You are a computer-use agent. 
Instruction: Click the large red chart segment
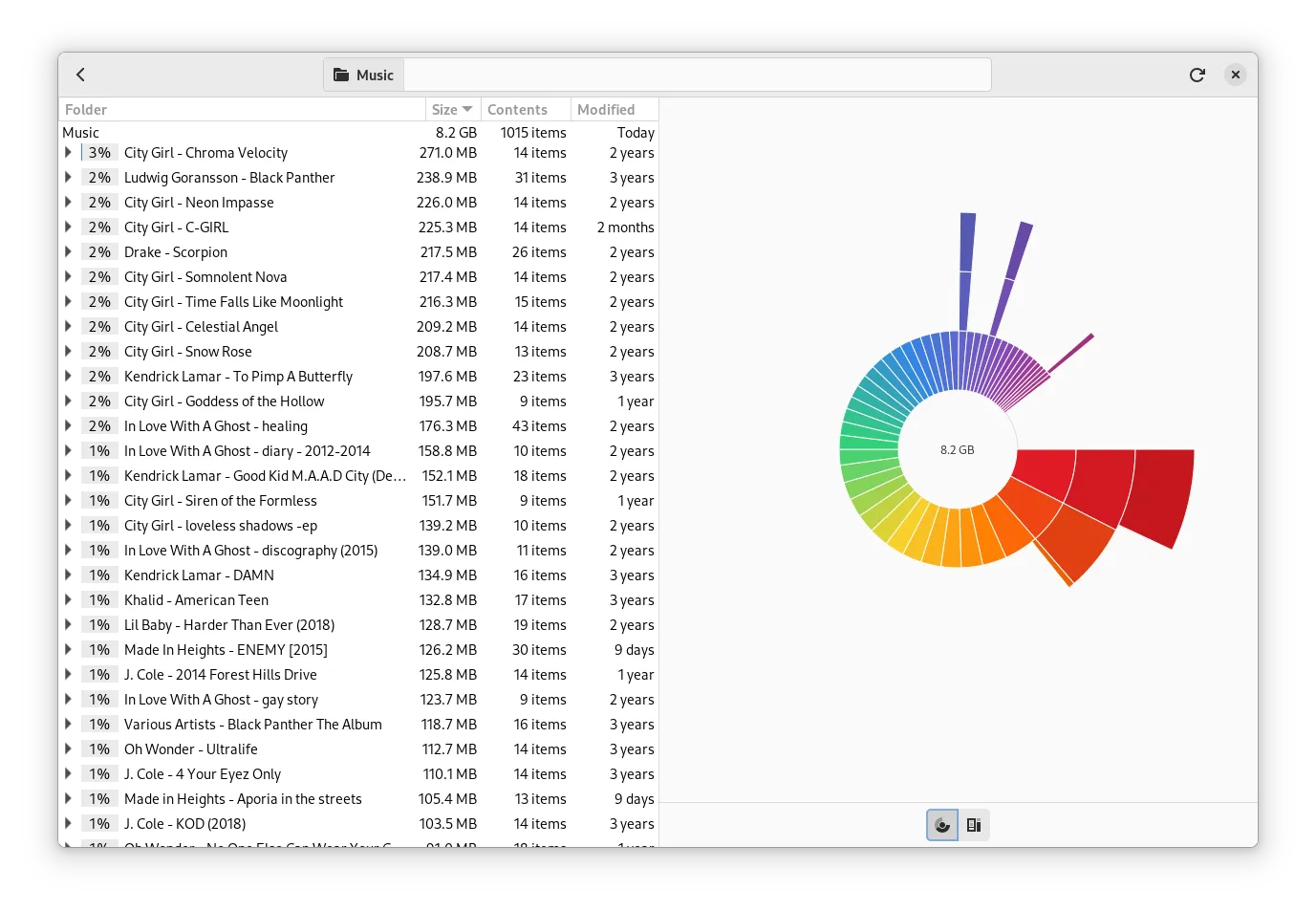(1158, 492)
